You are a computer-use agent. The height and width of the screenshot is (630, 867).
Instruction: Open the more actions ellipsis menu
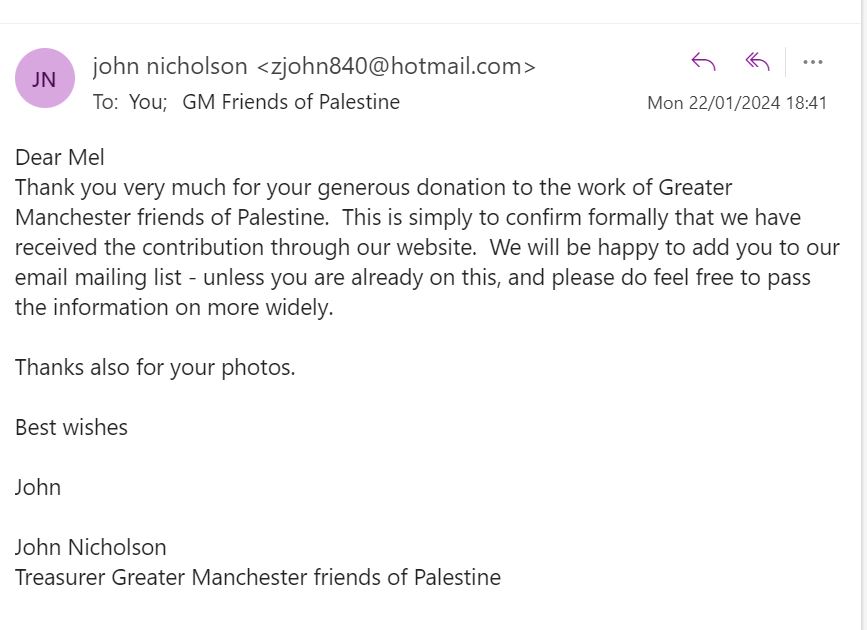(x=813, y=62)
